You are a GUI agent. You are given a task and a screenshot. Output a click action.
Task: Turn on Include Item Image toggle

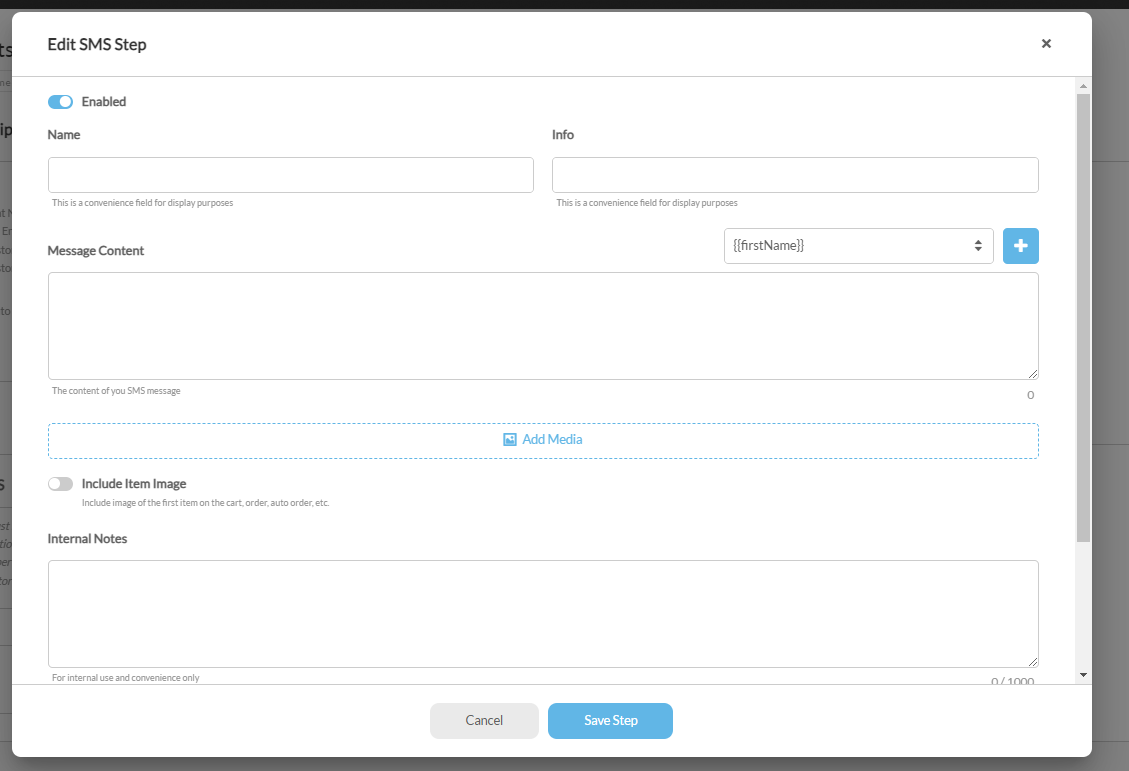point(60,484)
